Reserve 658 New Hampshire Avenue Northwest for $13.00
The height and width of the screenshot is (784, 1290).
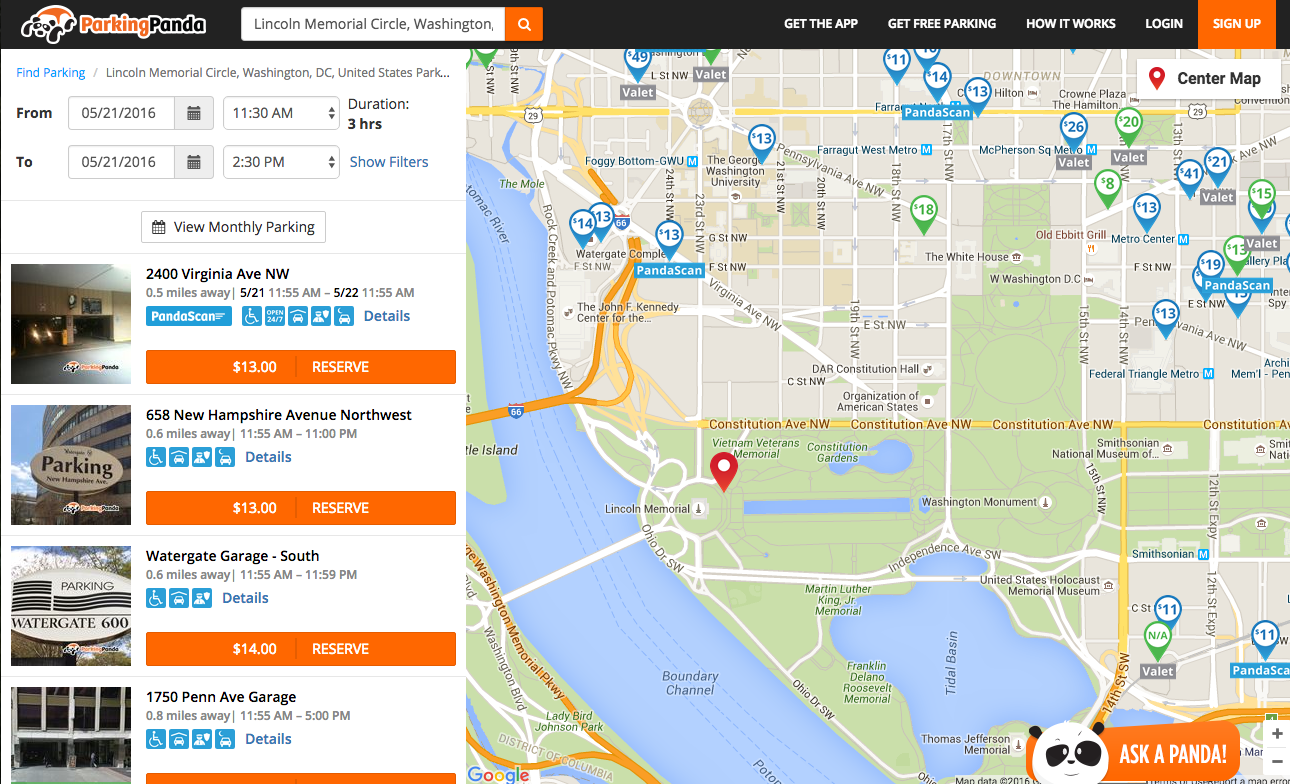pyautogui.click(x=301, y=508)
